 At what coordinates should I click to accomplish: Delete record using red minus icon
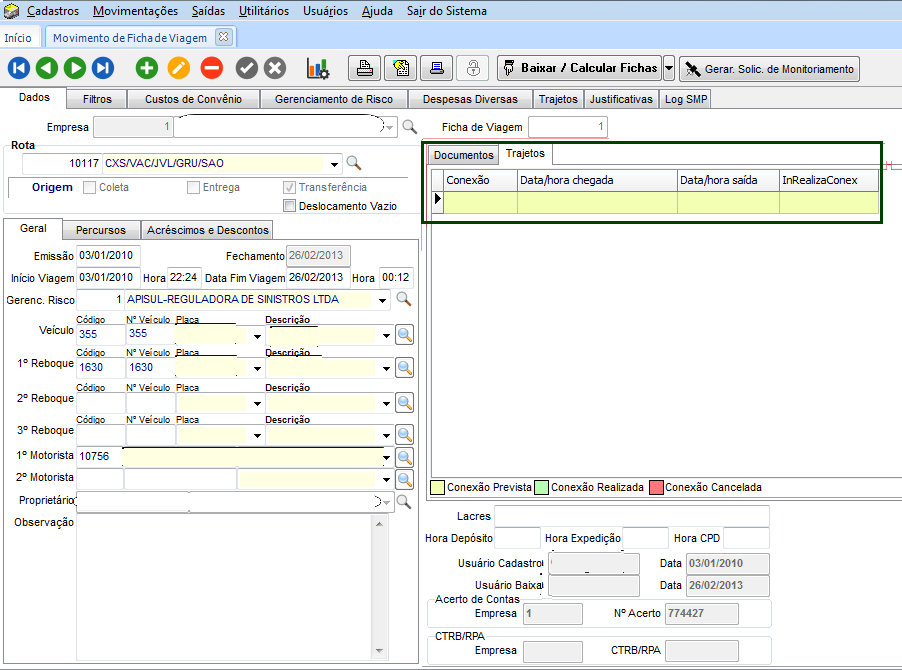(x=211, y=68)
